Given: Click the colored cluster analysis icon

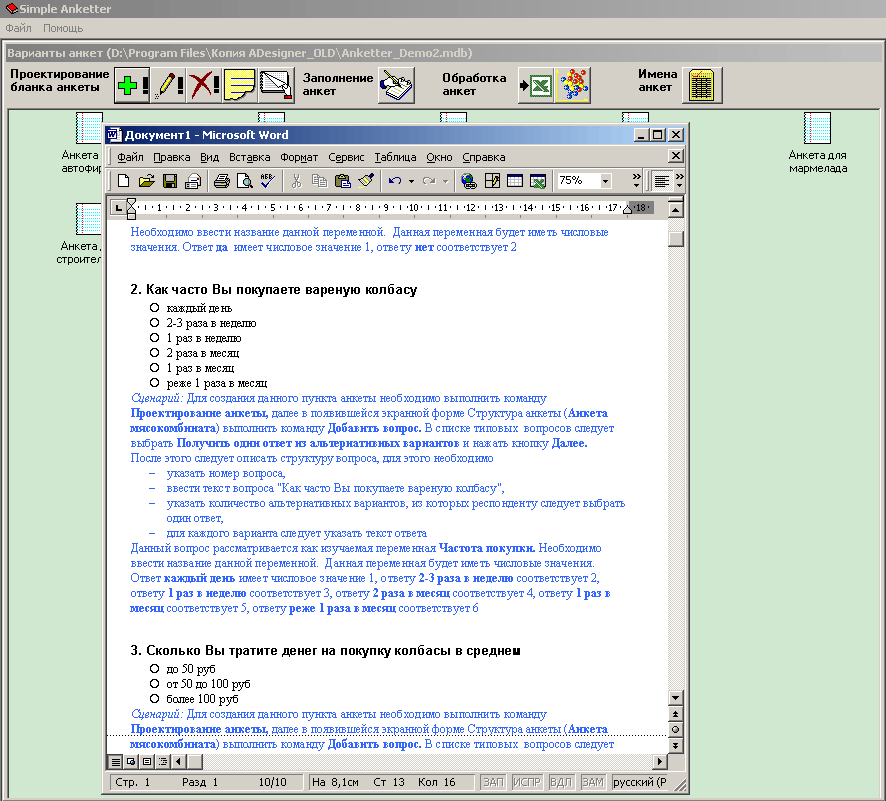Looking at the screenshot, I should [x=572, y=85].
